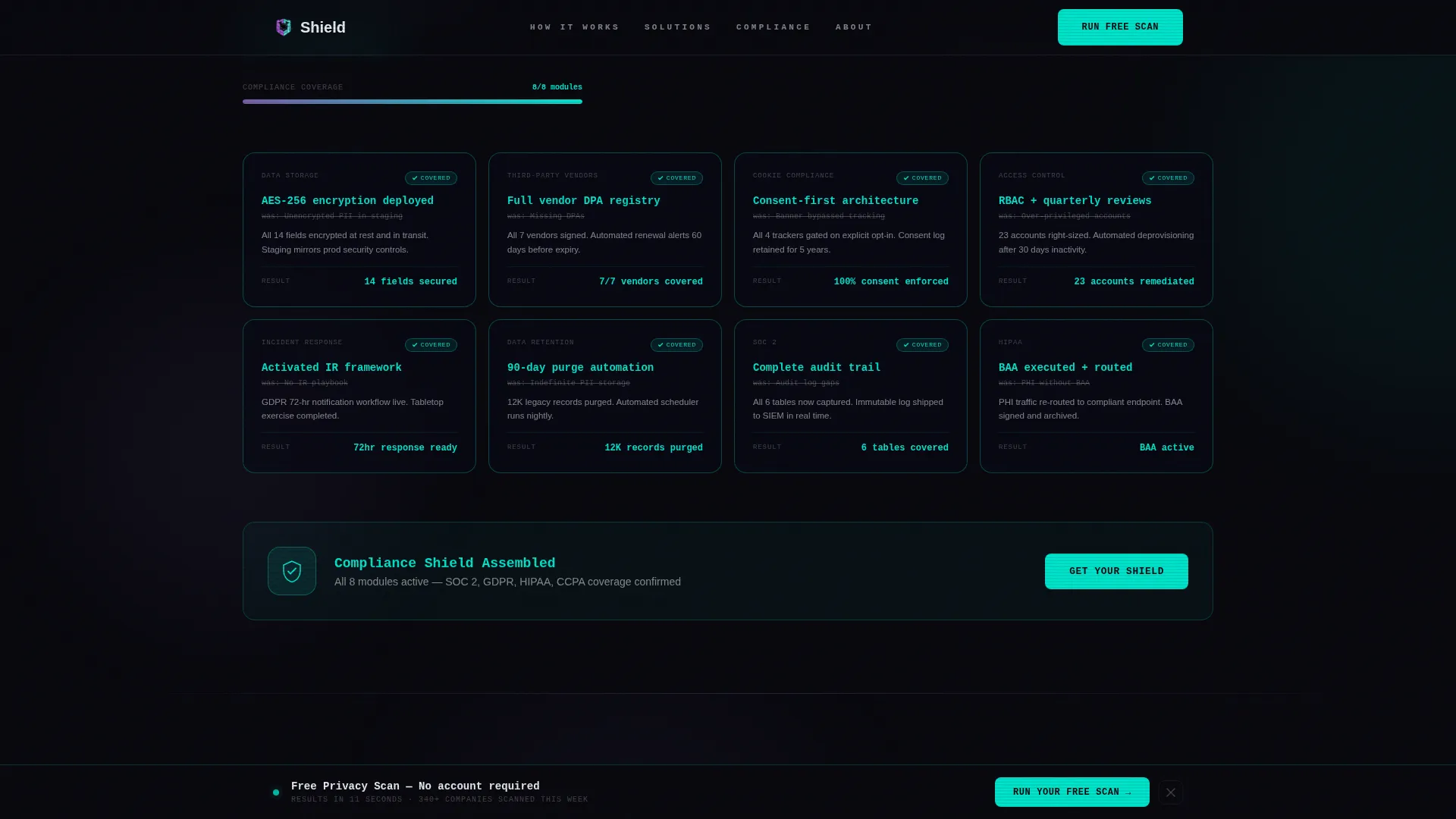Click the 'HIPAA' category label
The width and height of the screenshot is (1456, 819).
(x=1010, y=343)
